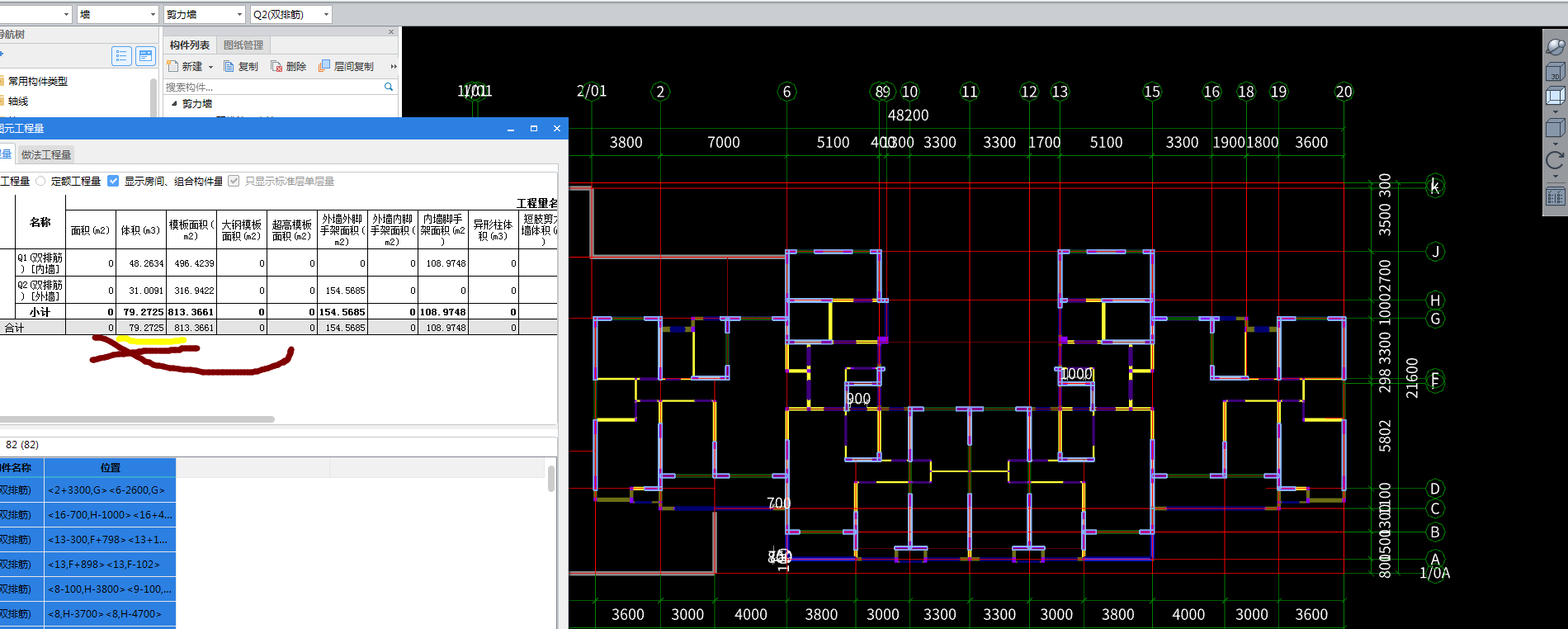
Task: Click subtotal volume 79.2725 in 小计 row
Action: pyautogui.click(x=144, y=312)
